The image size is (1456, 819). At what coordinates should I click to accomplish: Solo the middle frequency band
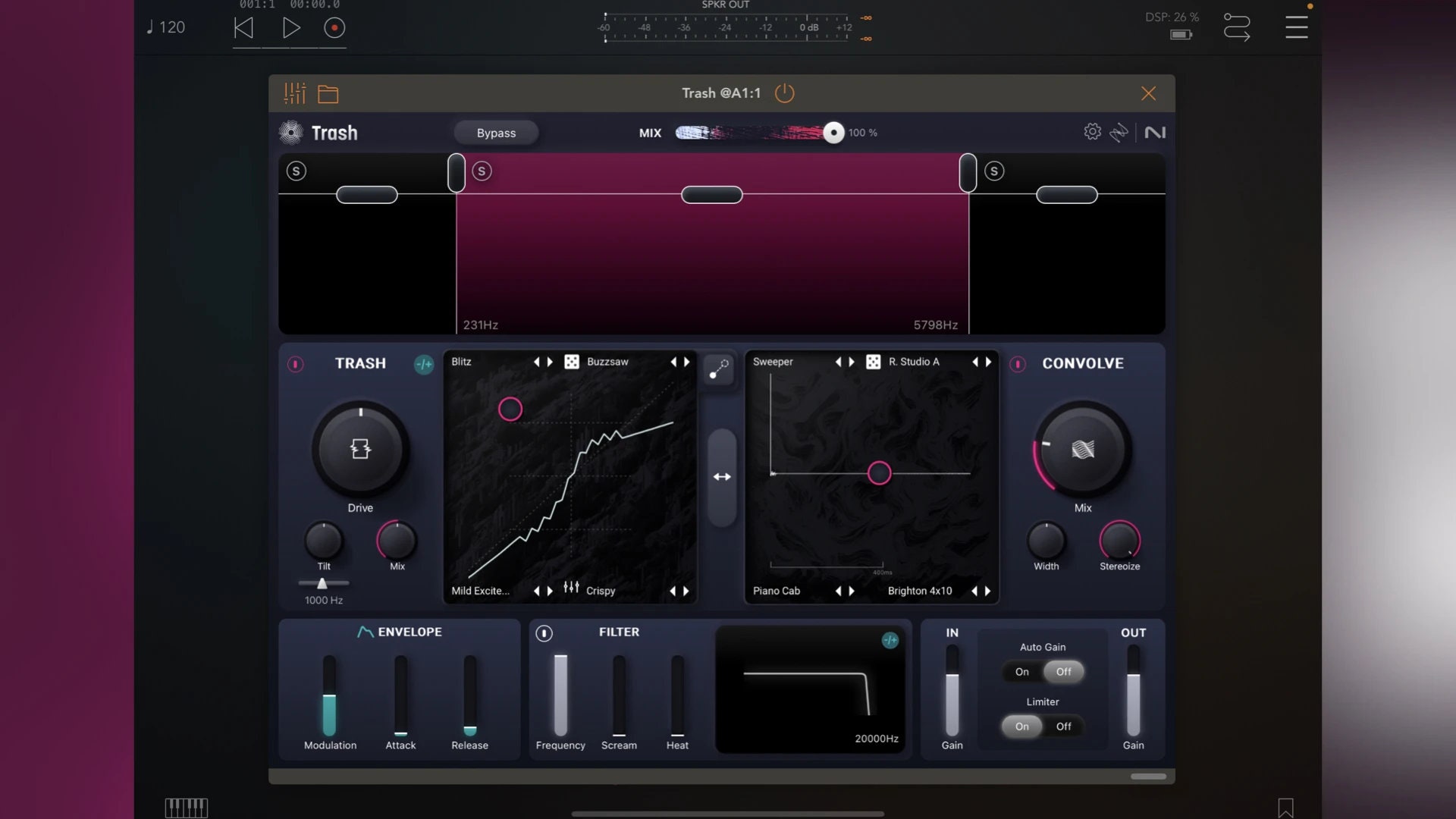[x=482, y=171]
